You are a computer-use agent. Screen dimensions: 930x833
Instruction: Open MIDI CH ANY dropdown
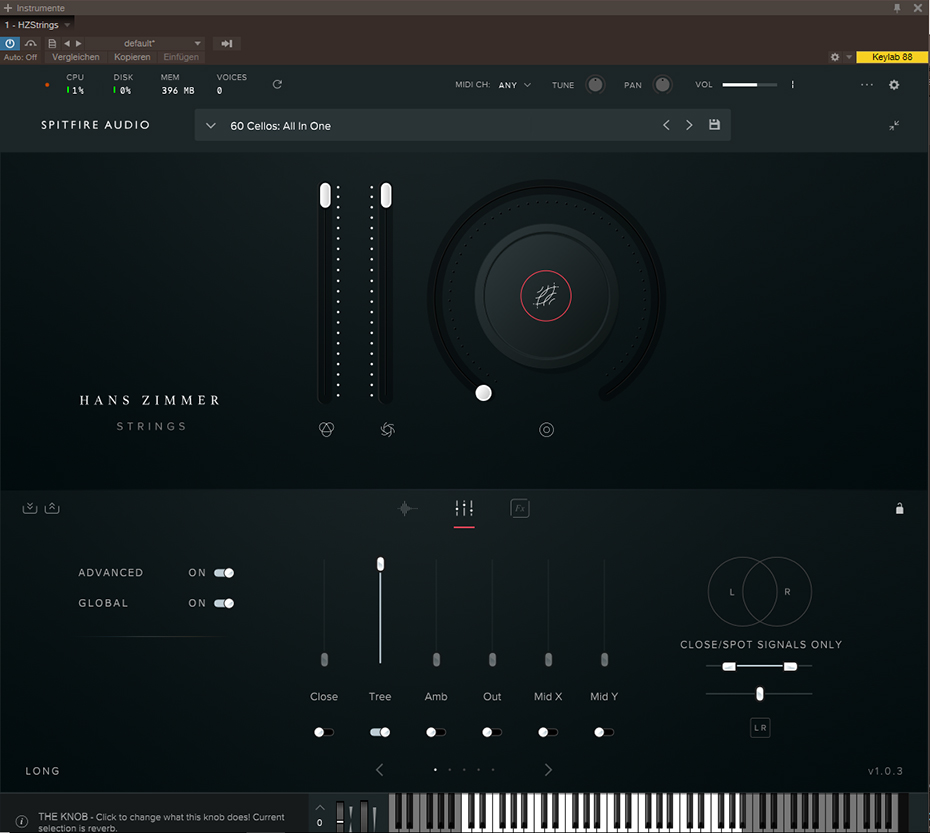[x=515, y=85]
